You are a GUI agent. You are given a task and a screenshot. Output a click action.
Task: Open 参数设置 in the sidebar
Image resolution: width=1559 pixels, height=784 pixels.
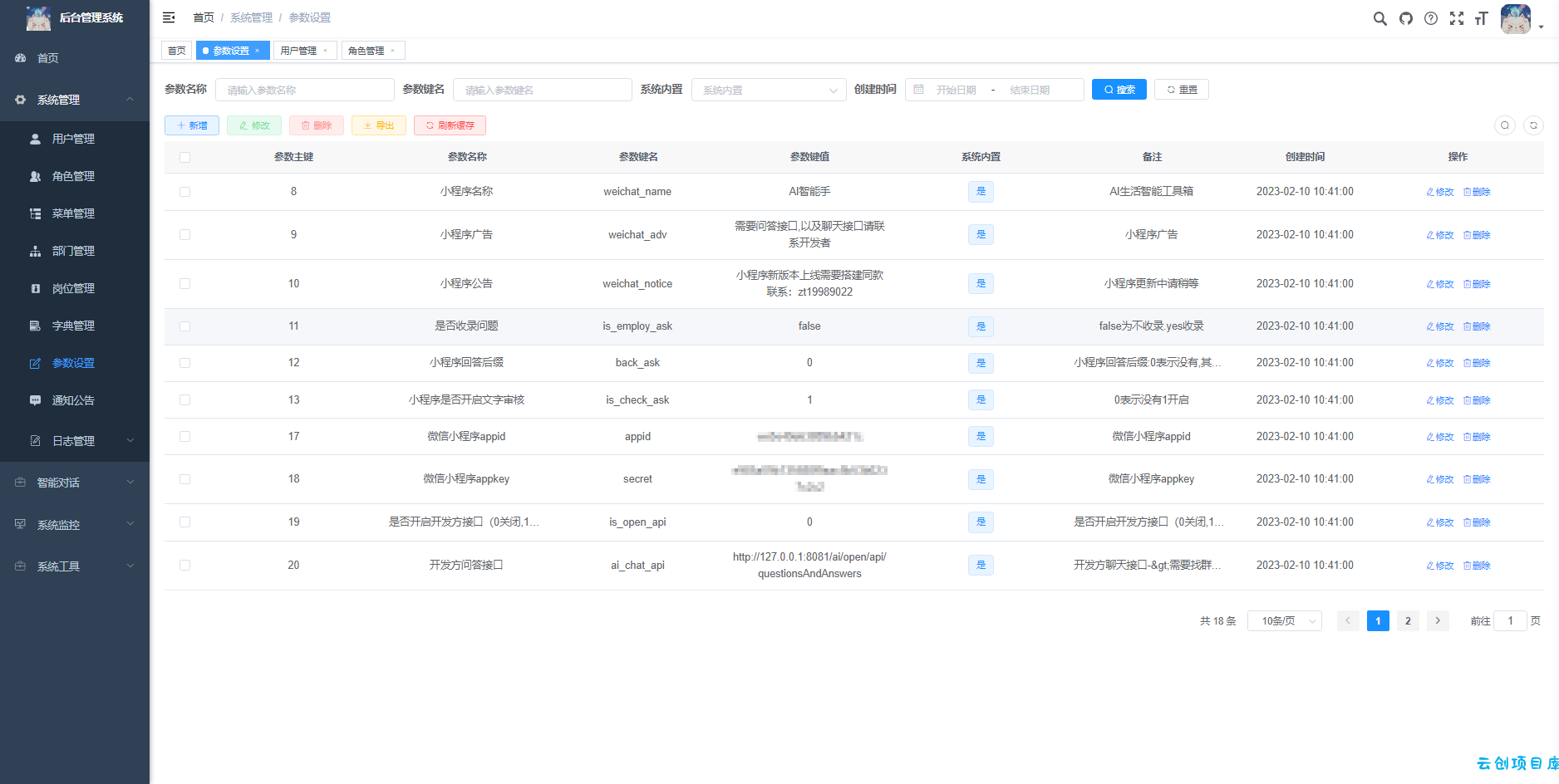coord(75,363)
